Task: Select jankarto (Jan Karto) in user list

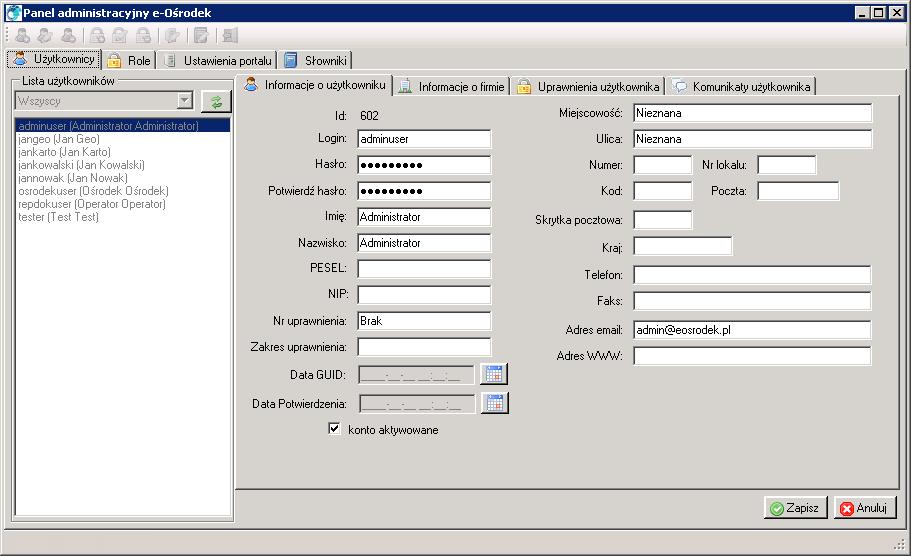Action: pos(123,152)
